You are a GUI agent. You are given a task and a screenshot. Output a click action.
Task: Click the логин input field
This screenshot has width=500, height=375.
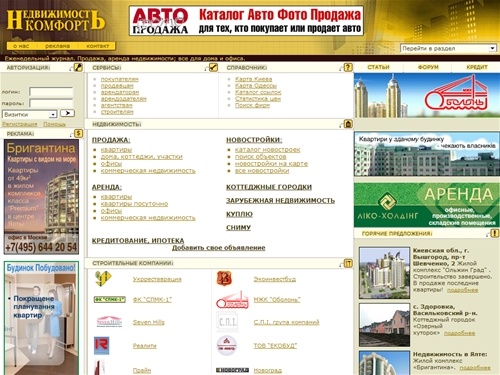pyautogui.click(x=51, y=92)
